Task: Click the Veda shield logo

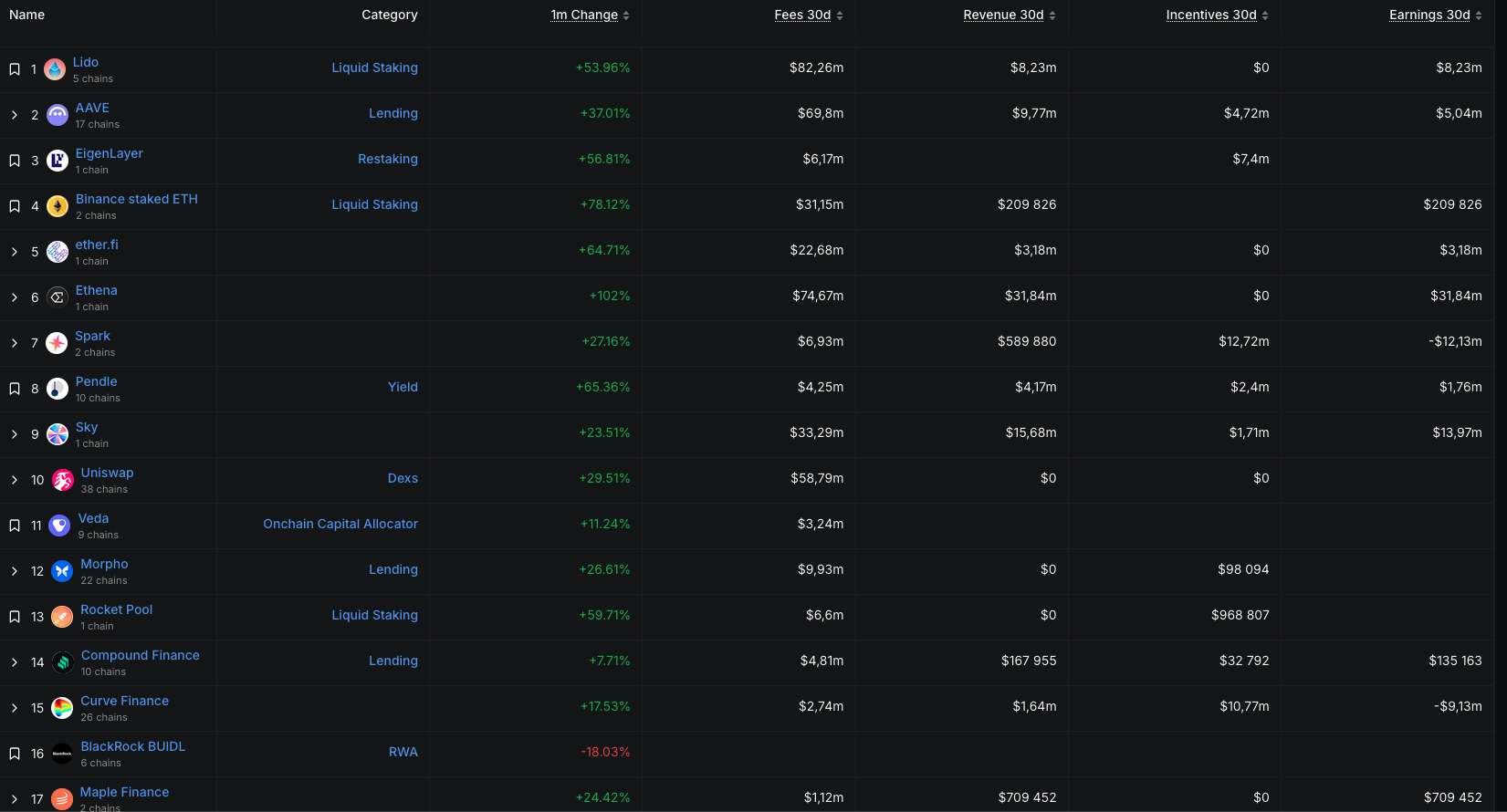Action: point(59,526)
